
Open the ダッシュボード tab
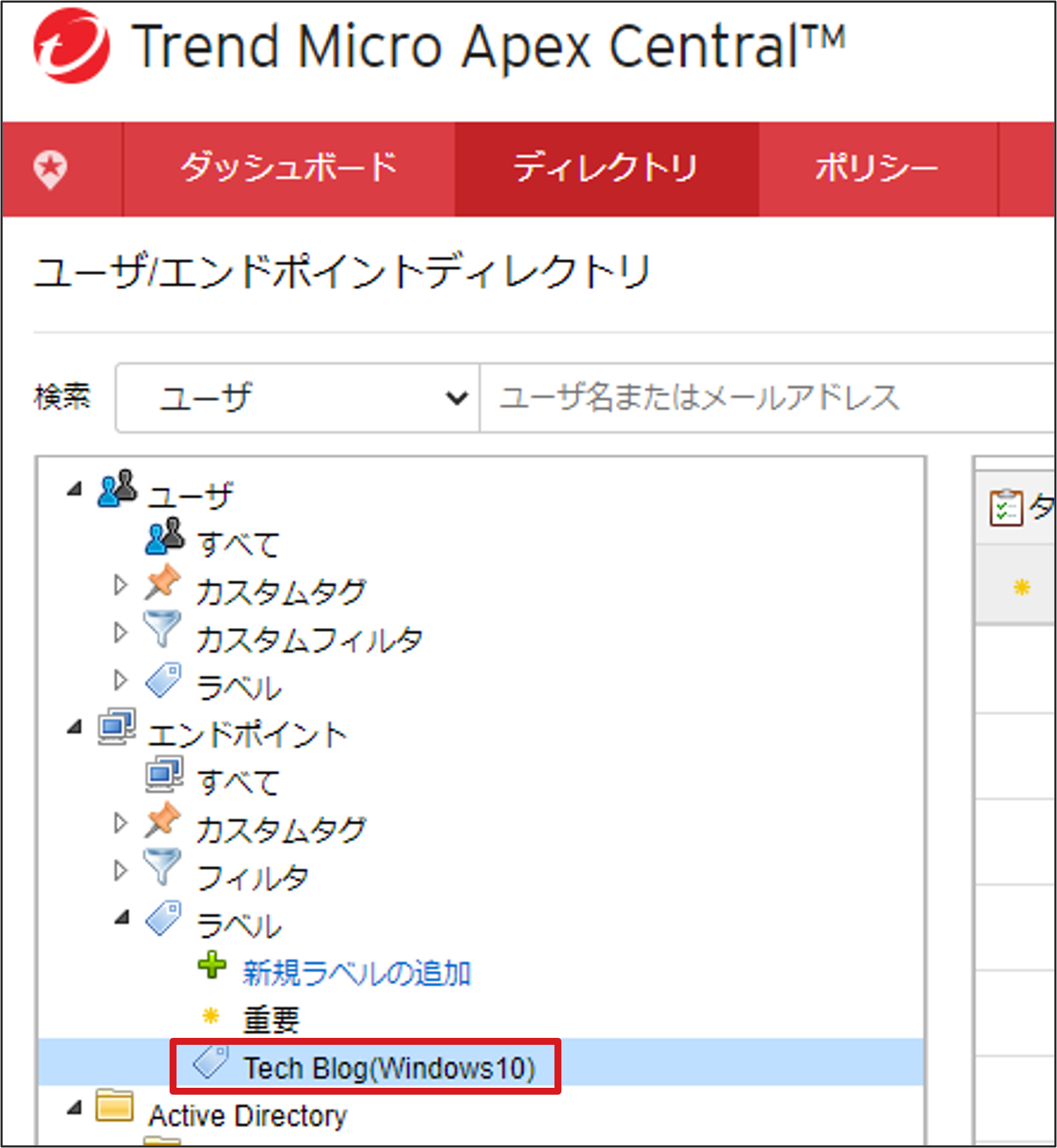click(289, 169)
